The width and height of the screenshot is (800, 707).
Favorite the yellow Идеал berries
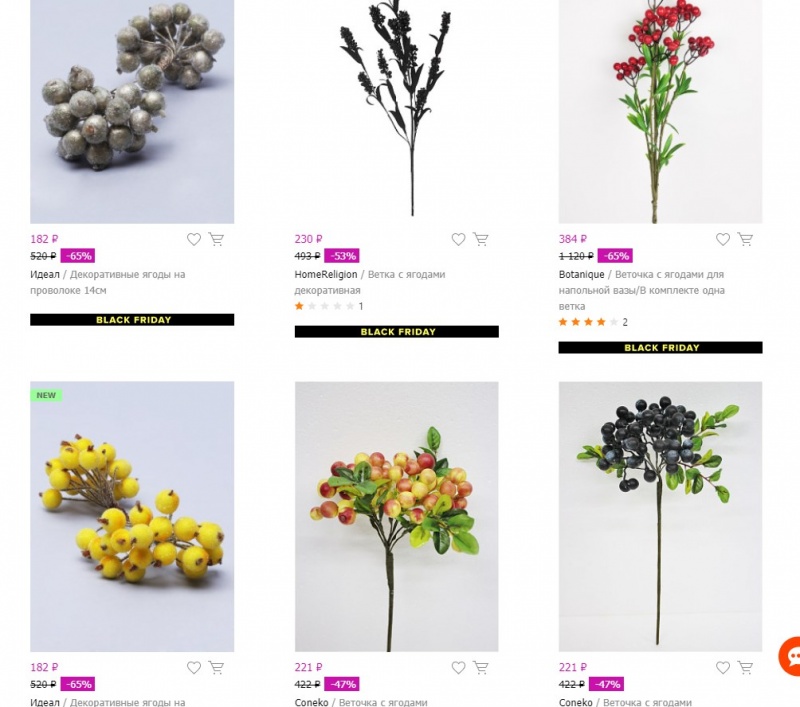click(x=194, y=667)
